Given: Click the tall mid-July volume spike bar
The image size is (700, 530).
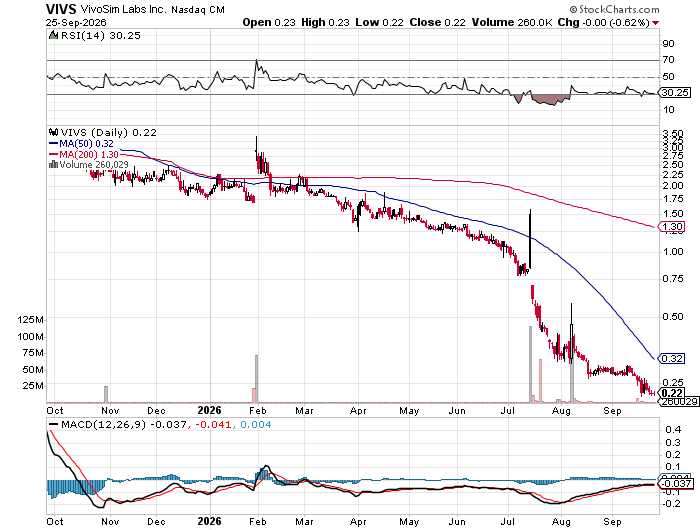Looking at the screenshot, I should 530,364.
